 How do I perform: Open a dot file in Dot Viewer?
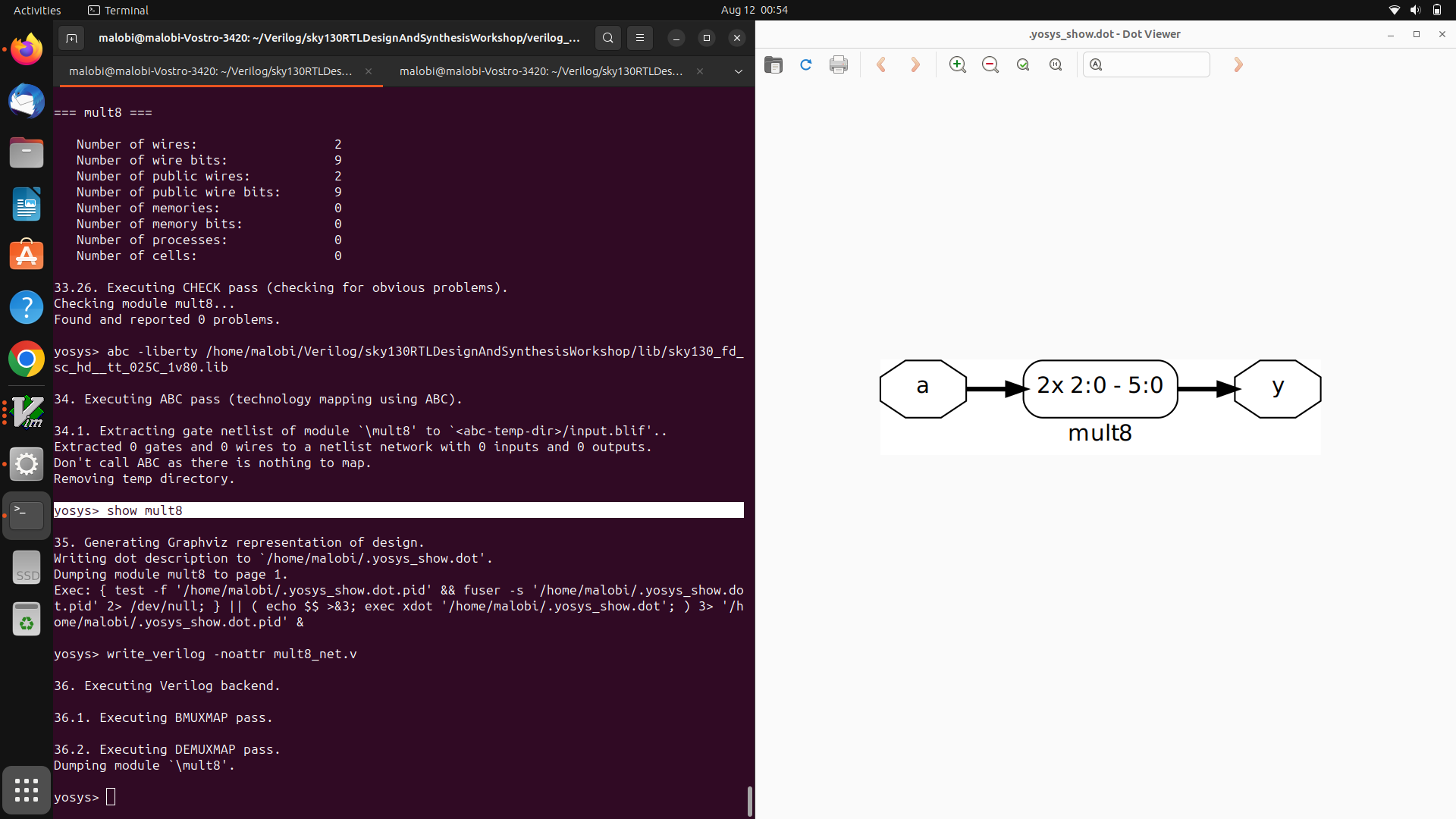pos(773,64)
